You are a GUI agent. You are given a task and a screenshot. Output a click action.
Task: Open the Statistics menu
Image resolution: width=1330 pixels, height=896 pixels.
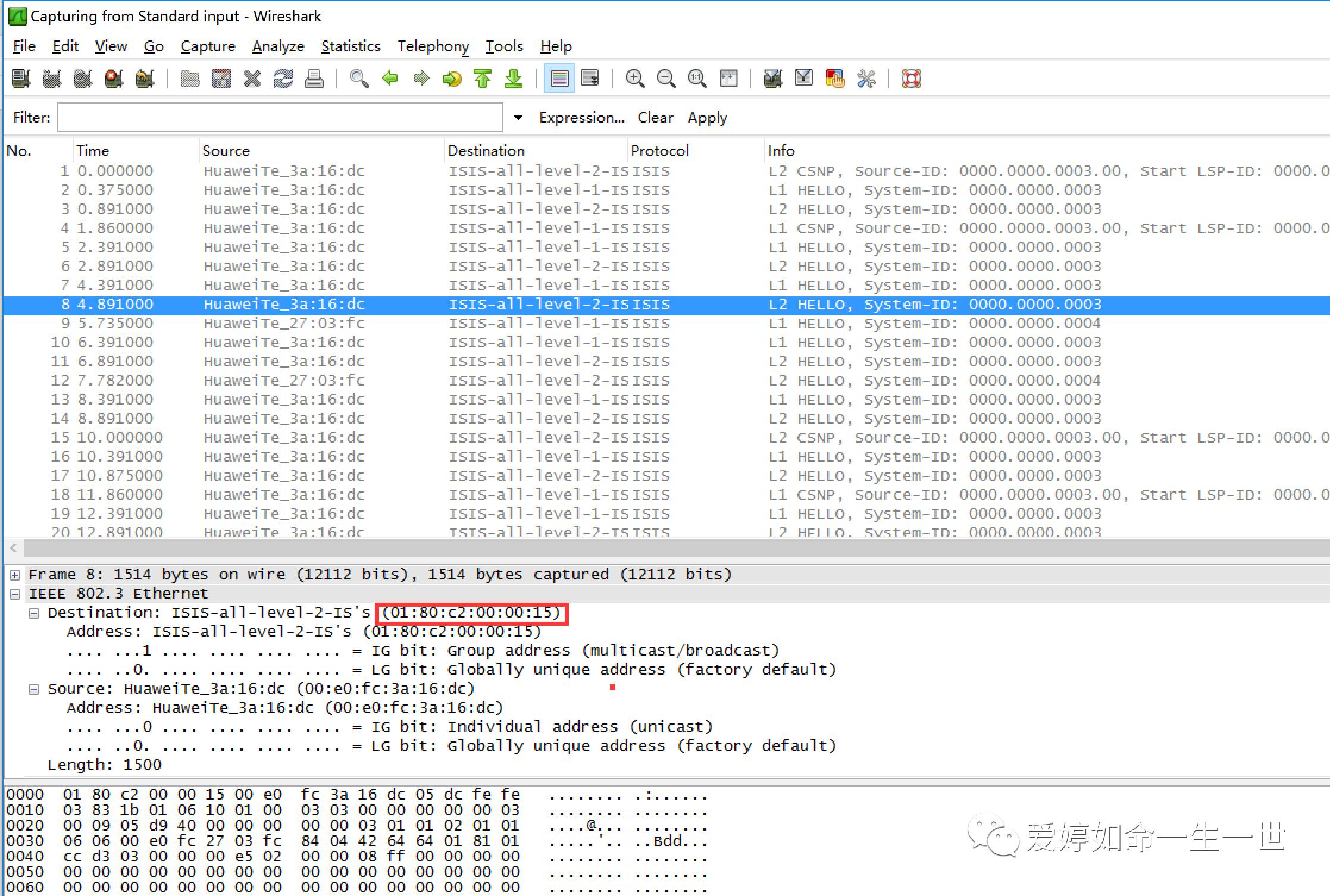pos(351,46)
